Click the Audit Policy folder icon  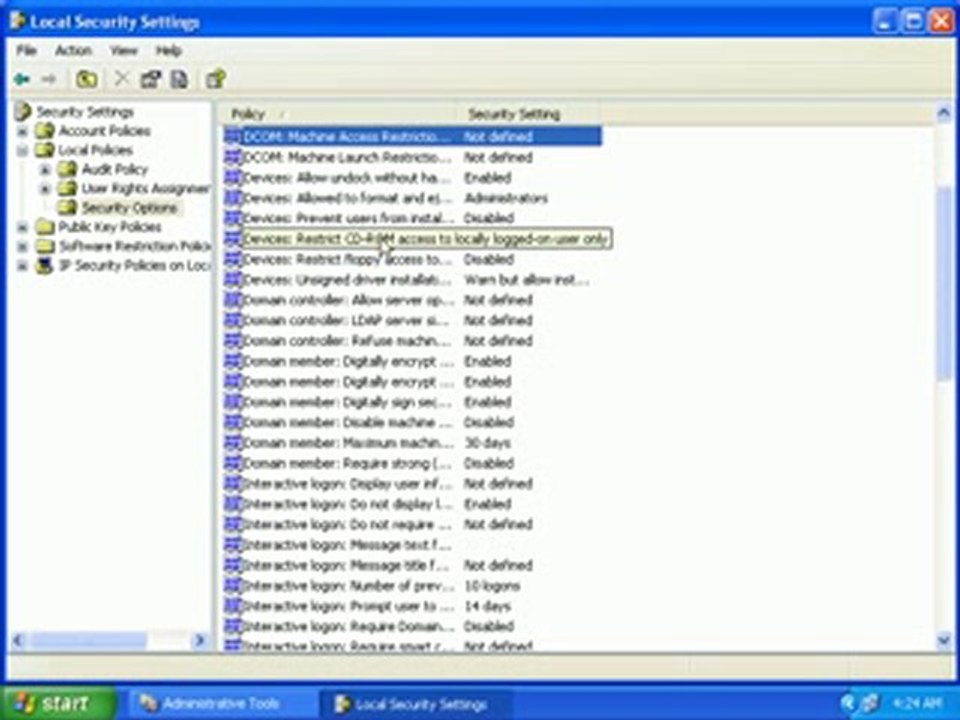click(67, 169)
